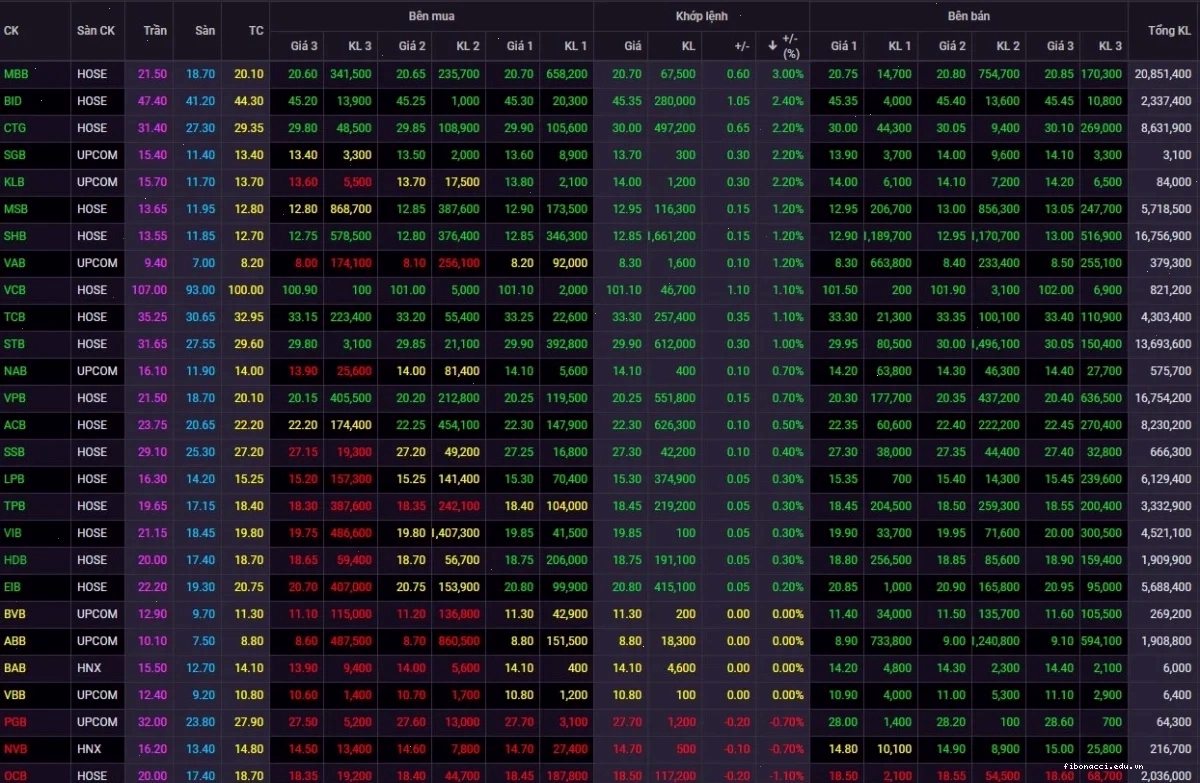Click BID matched volume 280,000
This screenshot has width=1200, height=783.
(673, 101)
